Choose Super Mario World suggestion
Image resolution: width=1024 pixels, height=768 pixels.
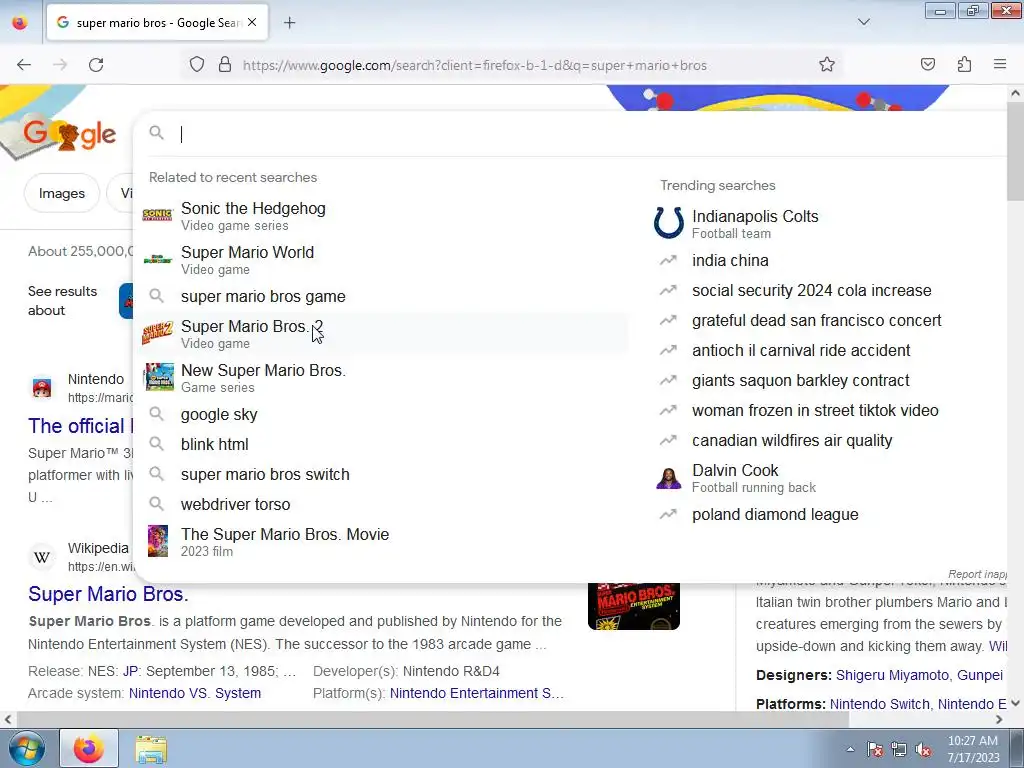click(x=383, y=260)
